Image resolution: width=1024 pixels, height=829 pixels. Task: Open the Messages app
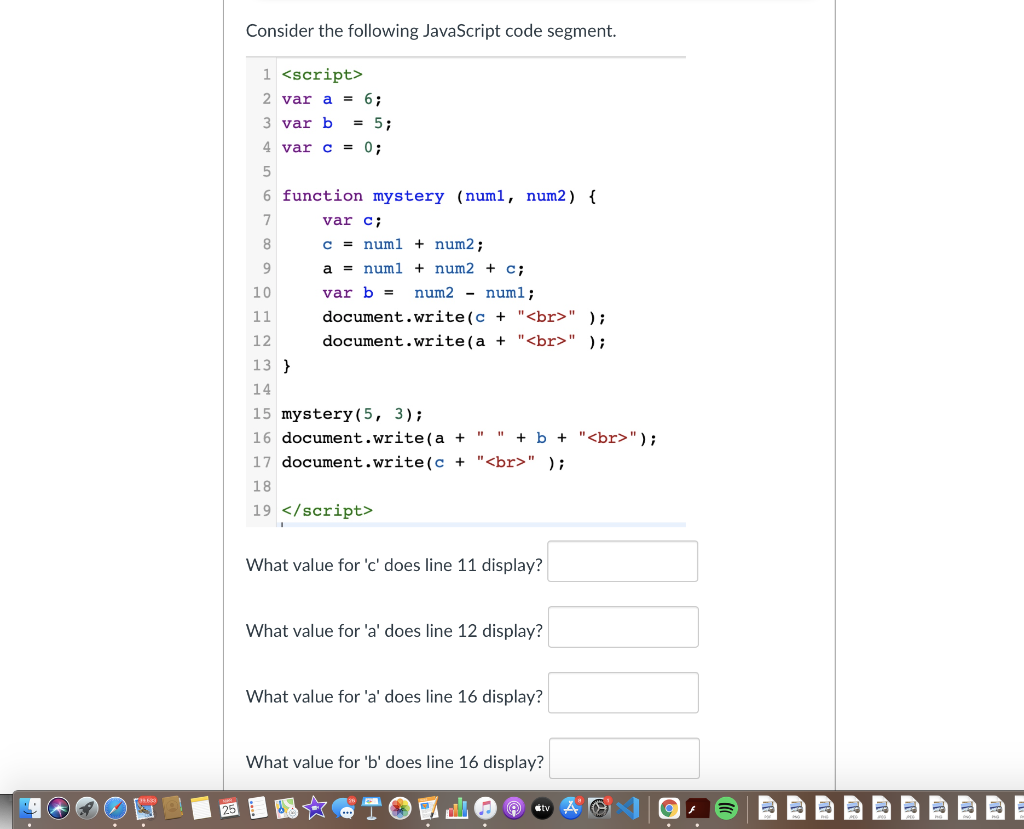tap(345, 808)
